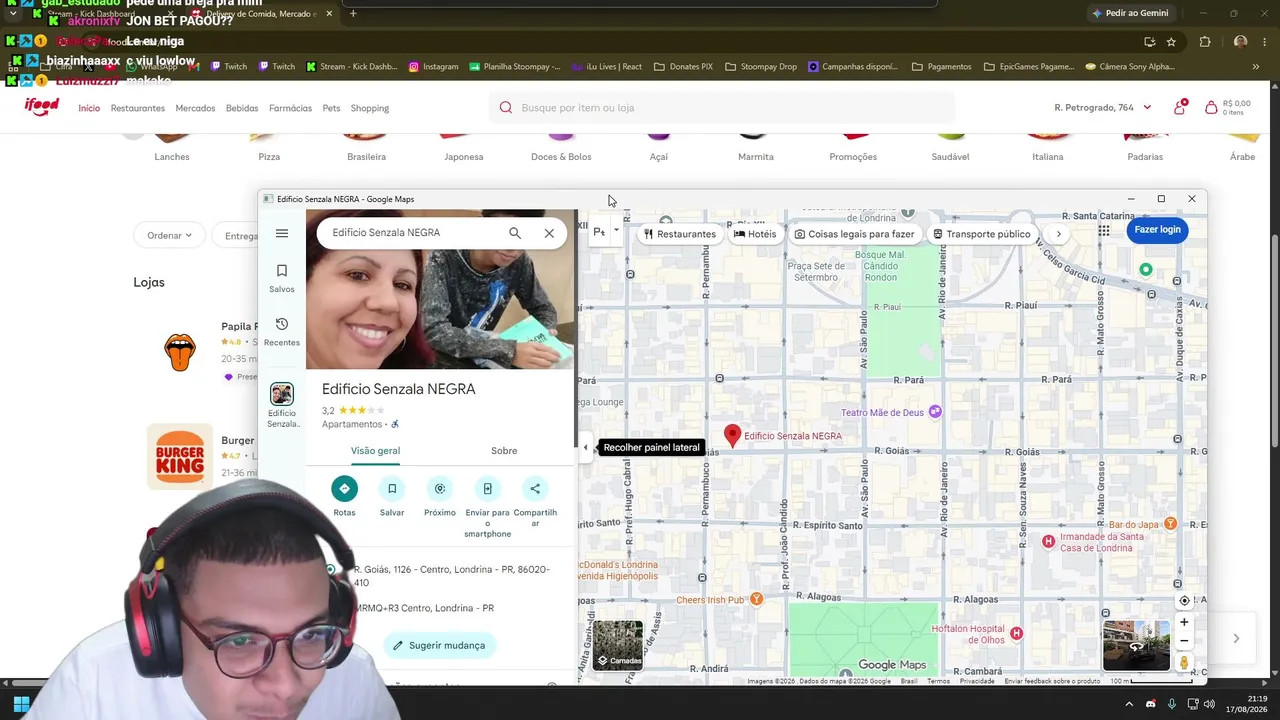This screenshot has height=720, width=1280.
Task: Filter map by Transporte público chip
Action: coord(982,234)
